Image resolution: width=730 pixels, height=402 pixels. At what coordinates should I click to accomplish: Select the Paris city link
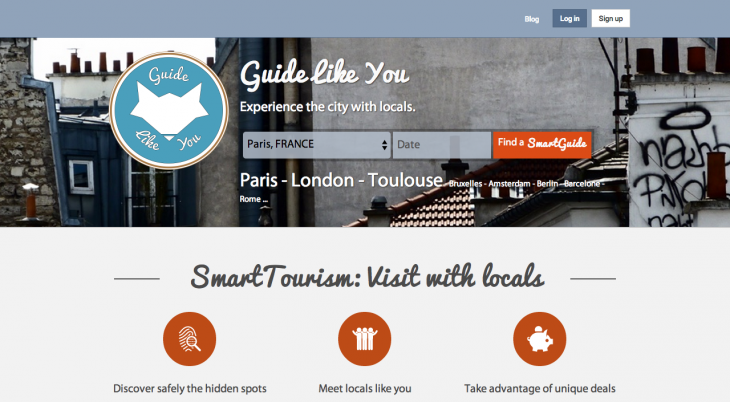tap(258, 181)
